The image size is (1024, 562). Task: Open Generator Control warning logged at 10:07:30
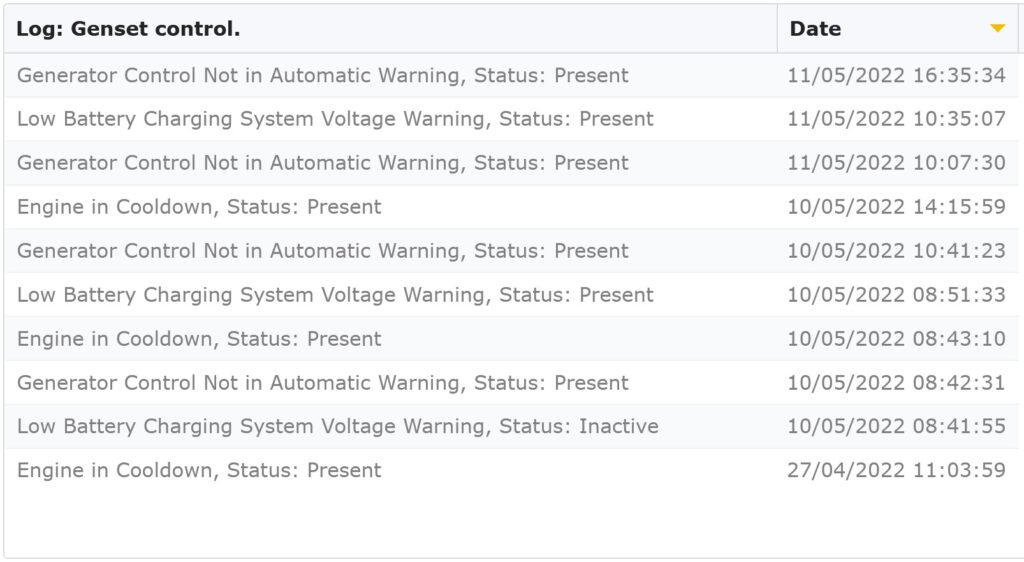(511, 163)
